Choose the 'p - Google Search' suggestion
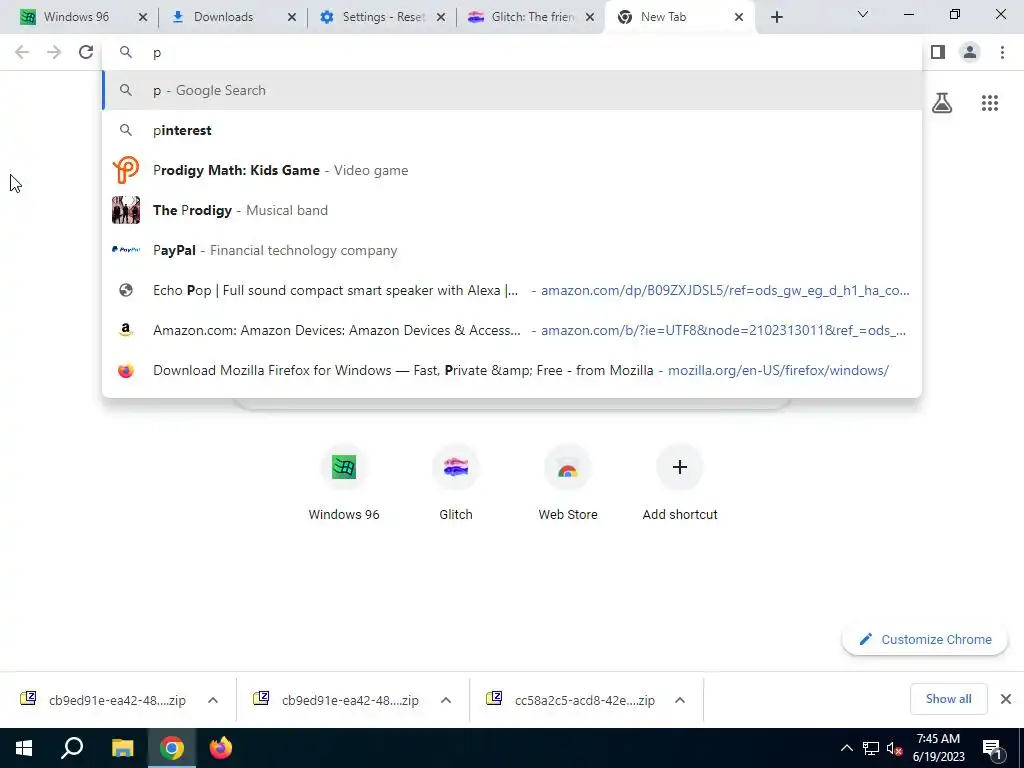This screenshot has height=768, width=1024. (512, 90)
